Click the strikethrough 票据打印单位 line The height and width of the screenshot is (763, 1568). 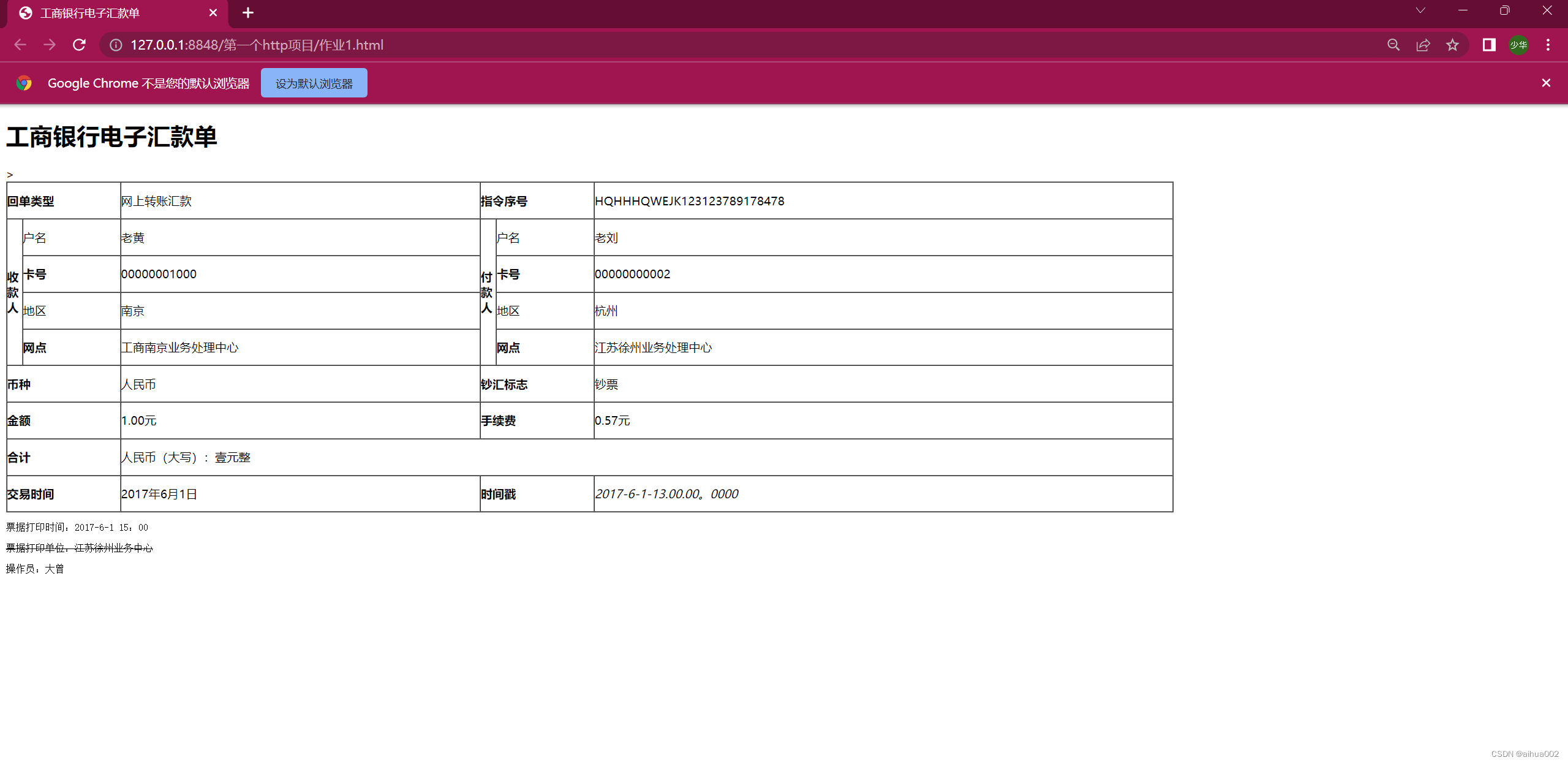80,548
